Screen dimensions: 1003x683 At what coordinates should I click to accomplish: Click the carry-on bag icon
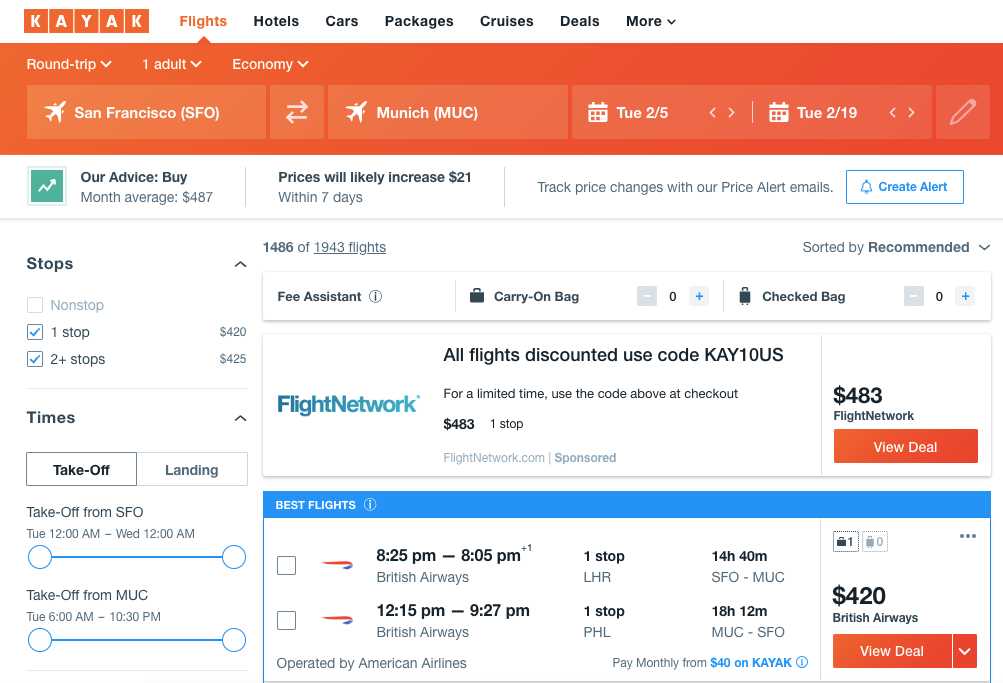[x=477, y=296]
